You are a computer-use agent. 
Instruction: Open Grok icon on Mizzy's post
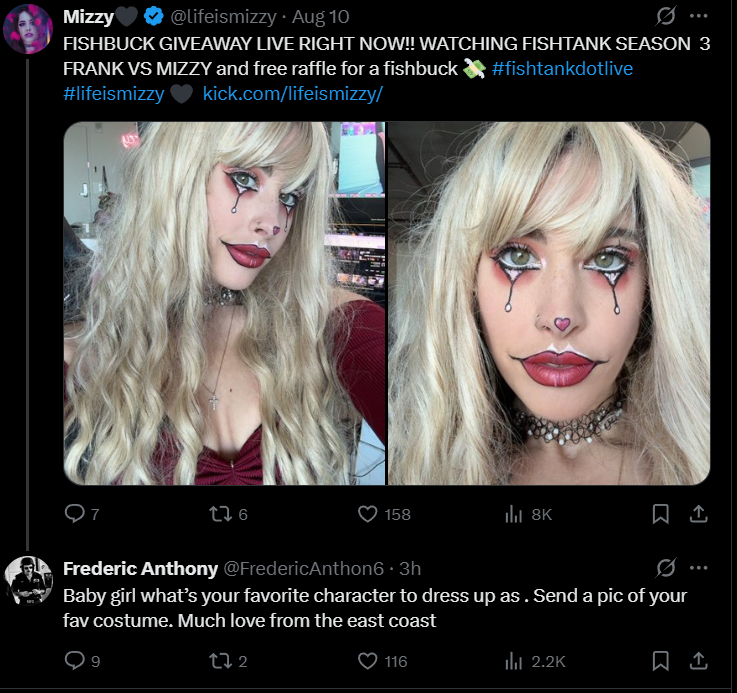tap(666, 16)
